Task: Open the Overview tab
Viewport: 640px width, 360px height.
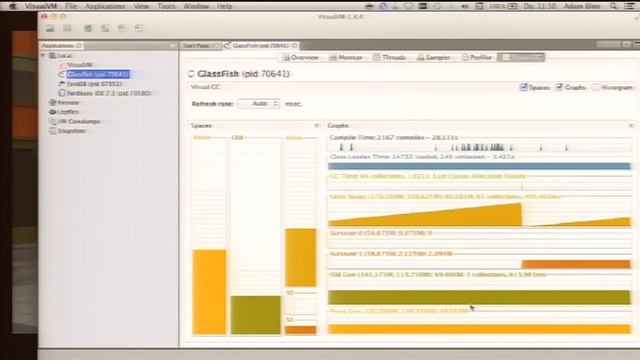Action: [x=301, y=58]
